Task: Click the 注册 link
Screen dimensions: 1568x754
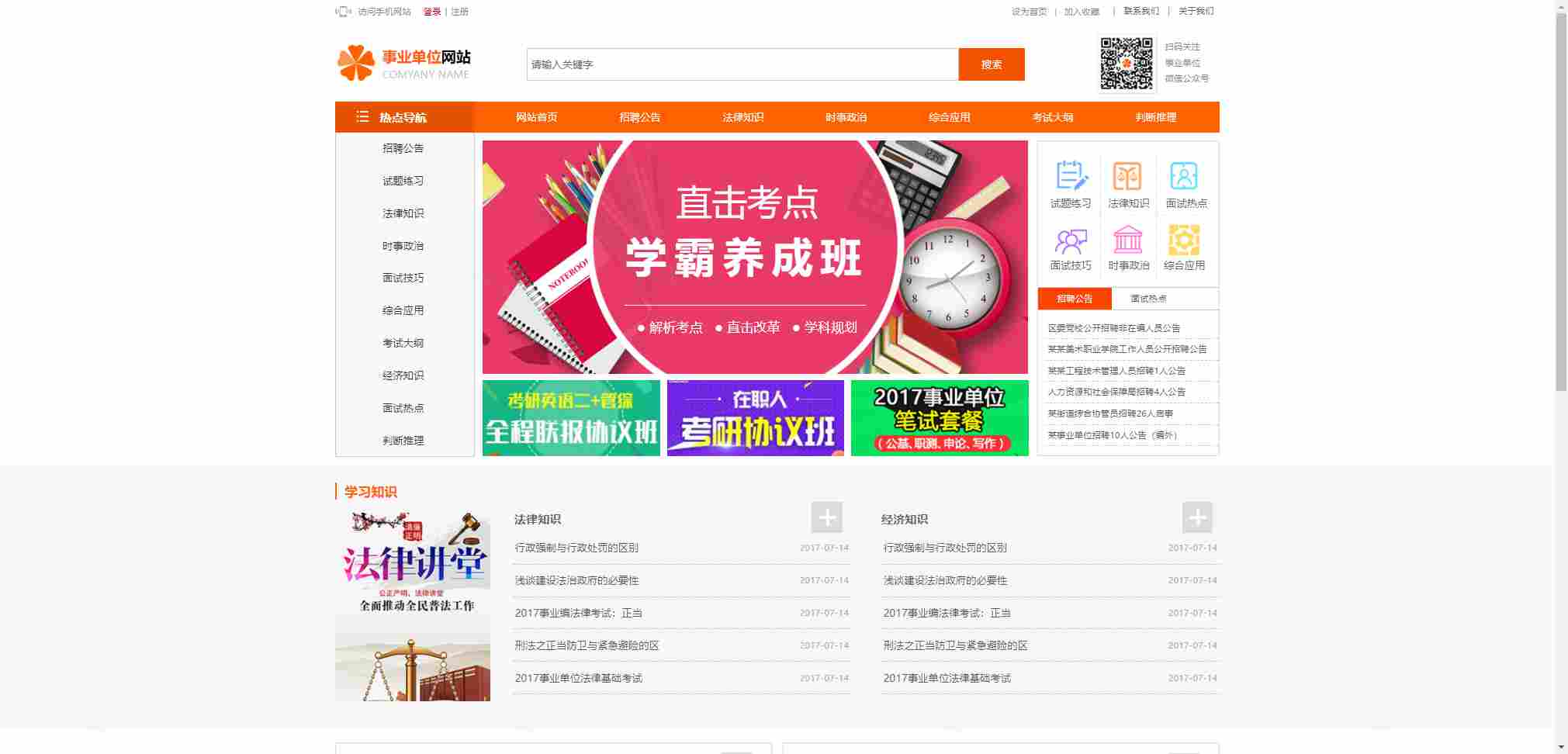Action: coord(459,12)
